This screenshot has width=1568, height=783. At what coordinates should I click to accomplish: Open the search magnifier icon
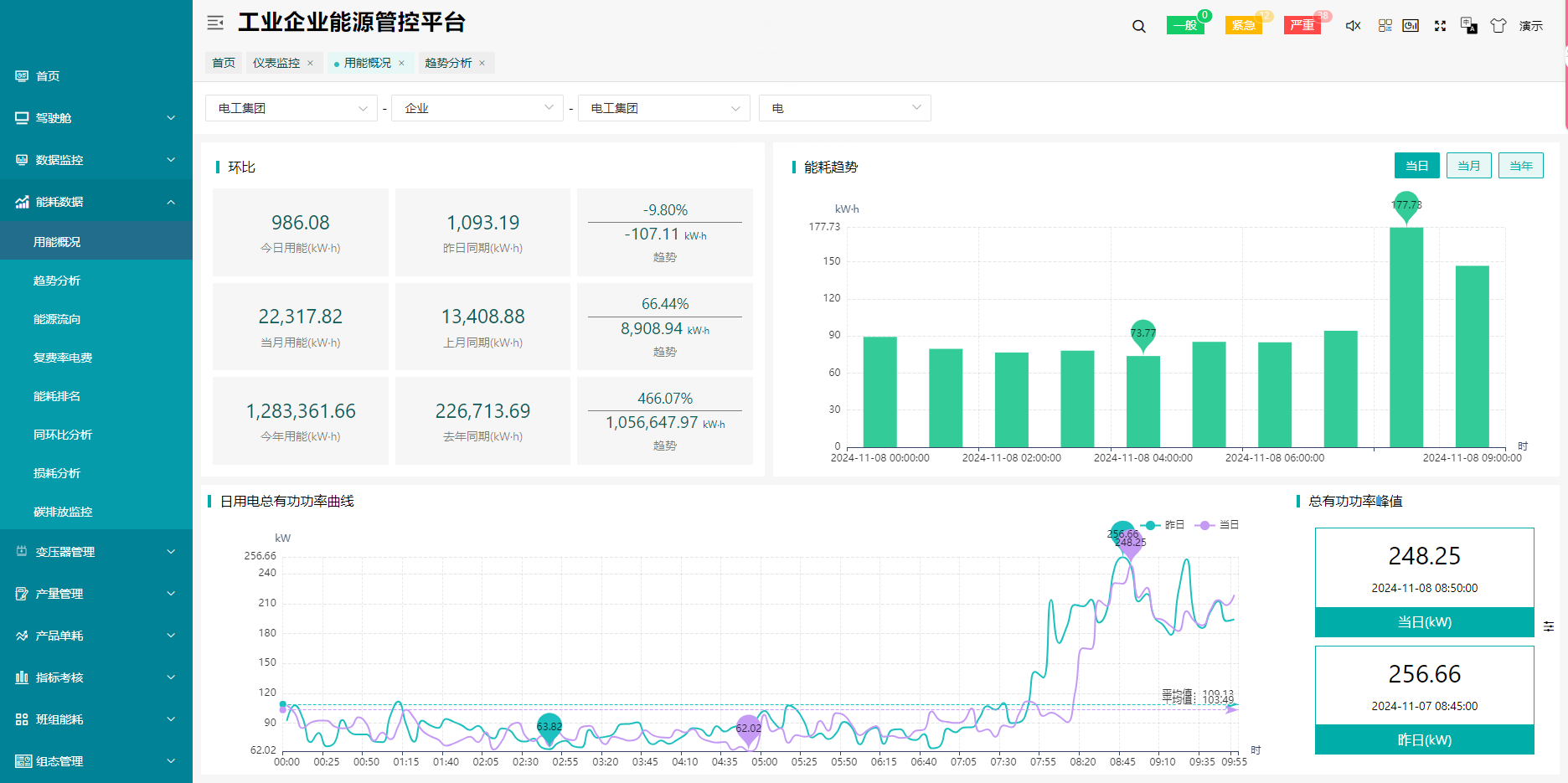1139,26
